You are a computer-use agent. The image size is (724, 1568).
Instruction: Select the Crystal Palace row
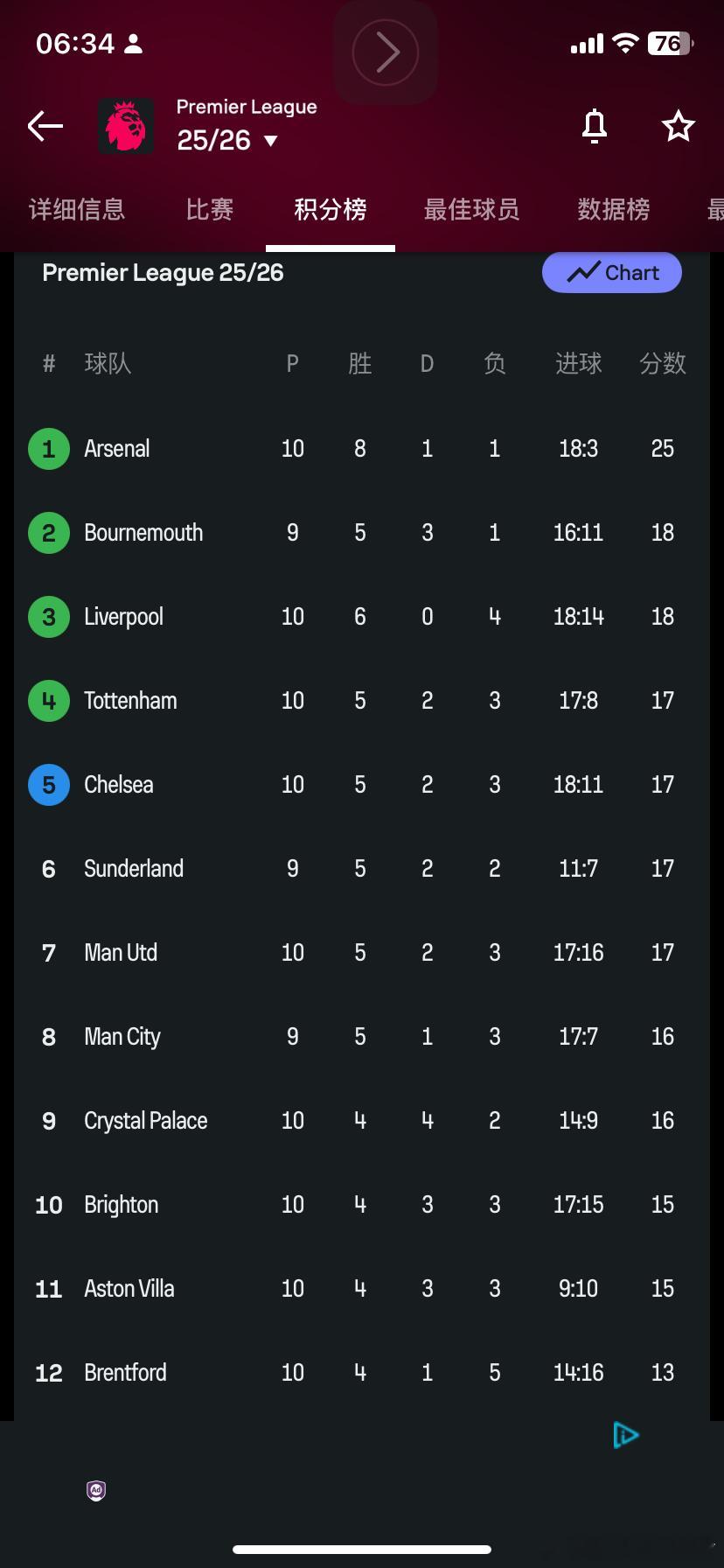click(145, 1121)
